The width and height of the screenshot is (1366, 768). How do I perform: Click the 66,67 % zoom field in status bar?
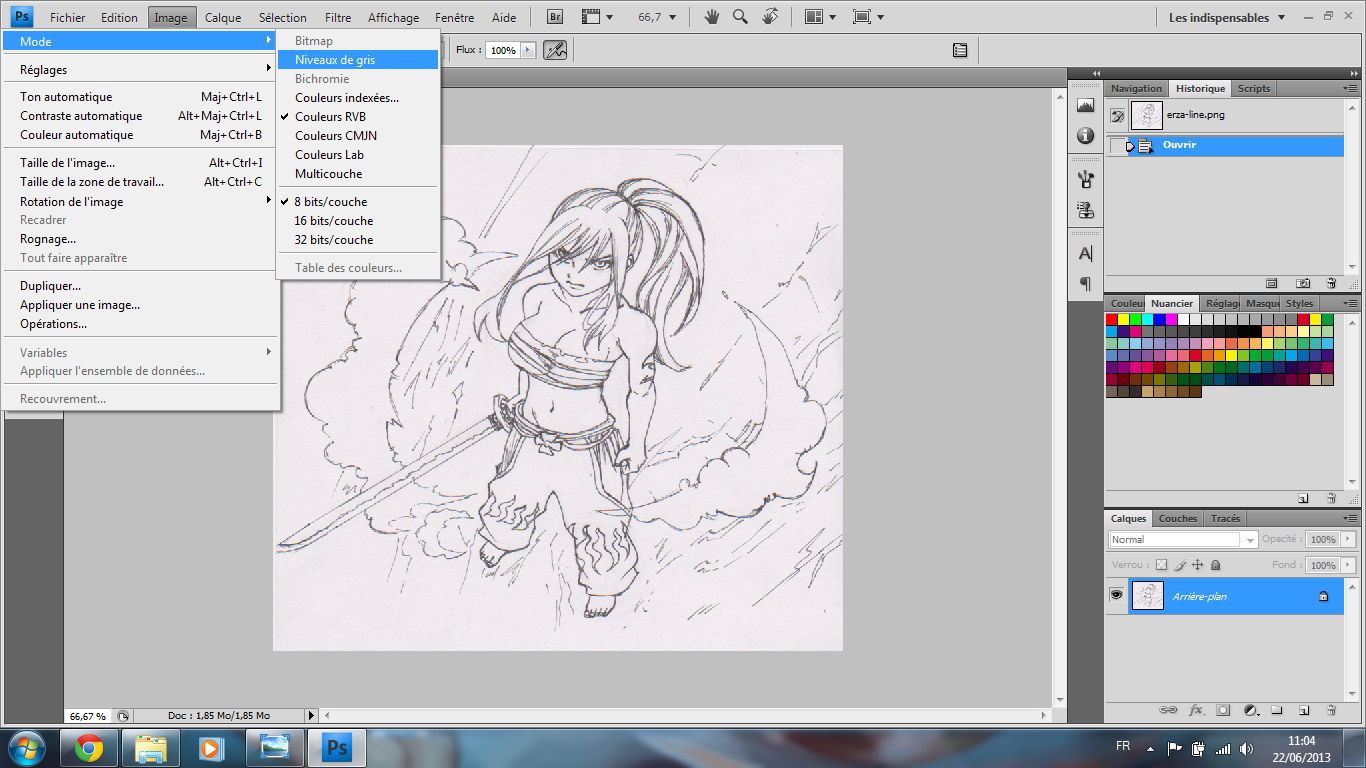[x=88, y=716]
